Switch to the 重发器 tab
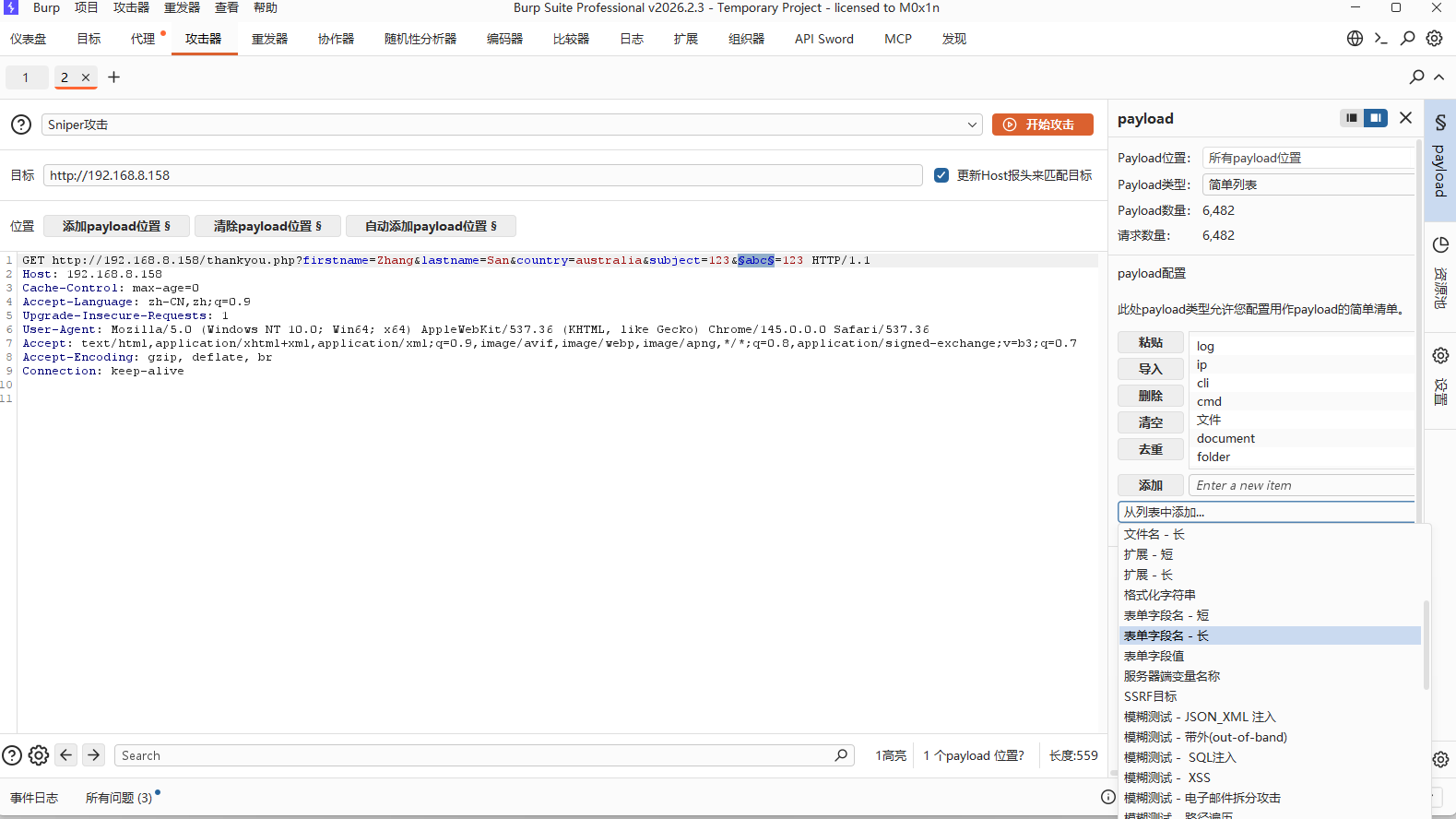 tap(269, 39)
